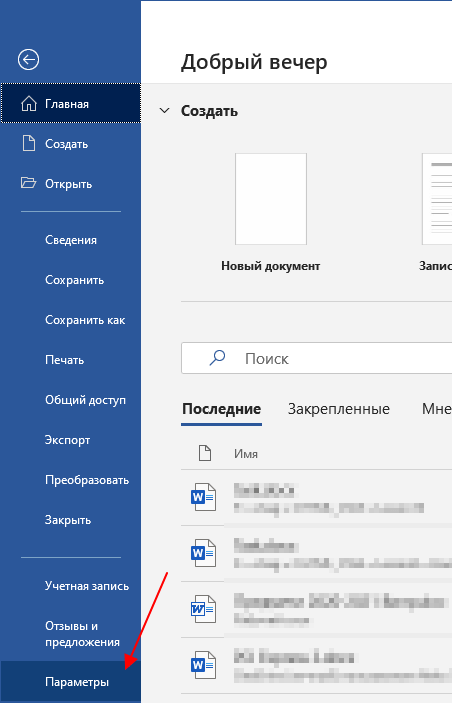Click the open folder icon beside Открыть
The image size is (452, 703).
click(28, 183)
